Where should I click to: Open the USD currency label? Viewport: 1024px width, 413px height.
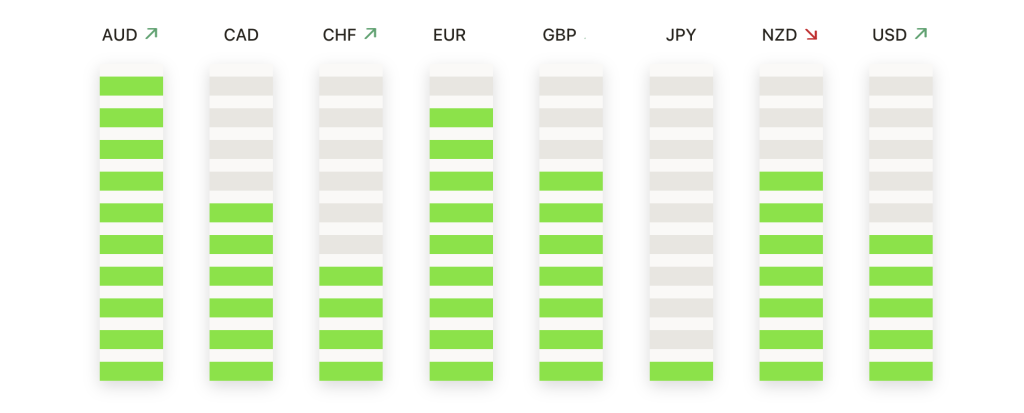pyautogui.click(x=889, y=36)
